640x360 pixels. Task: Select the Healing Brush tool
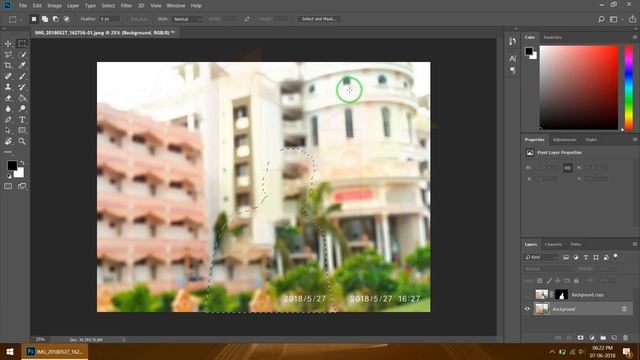pos(8,76)
